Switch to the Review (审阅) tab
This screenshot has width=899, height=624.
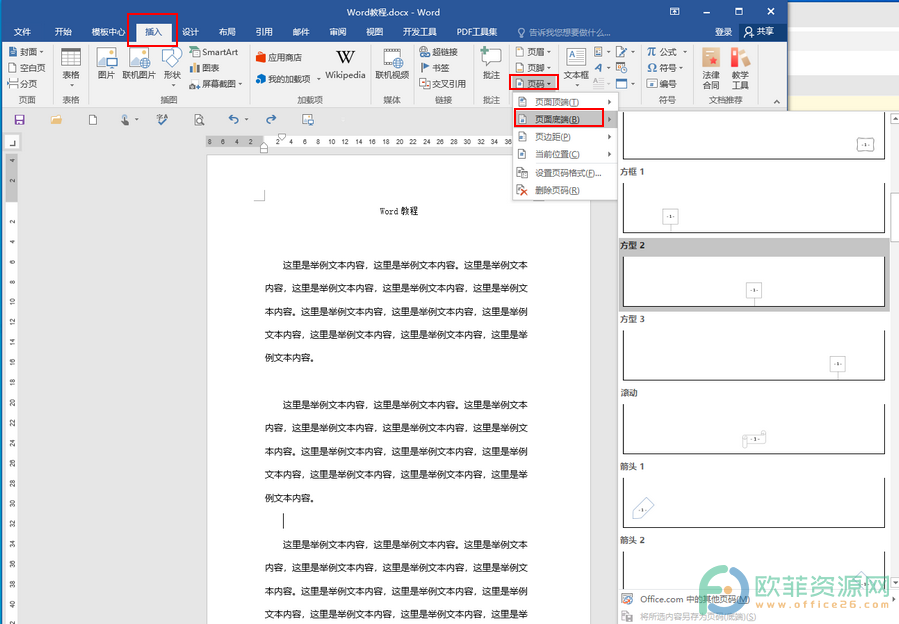tap(338, 32)
